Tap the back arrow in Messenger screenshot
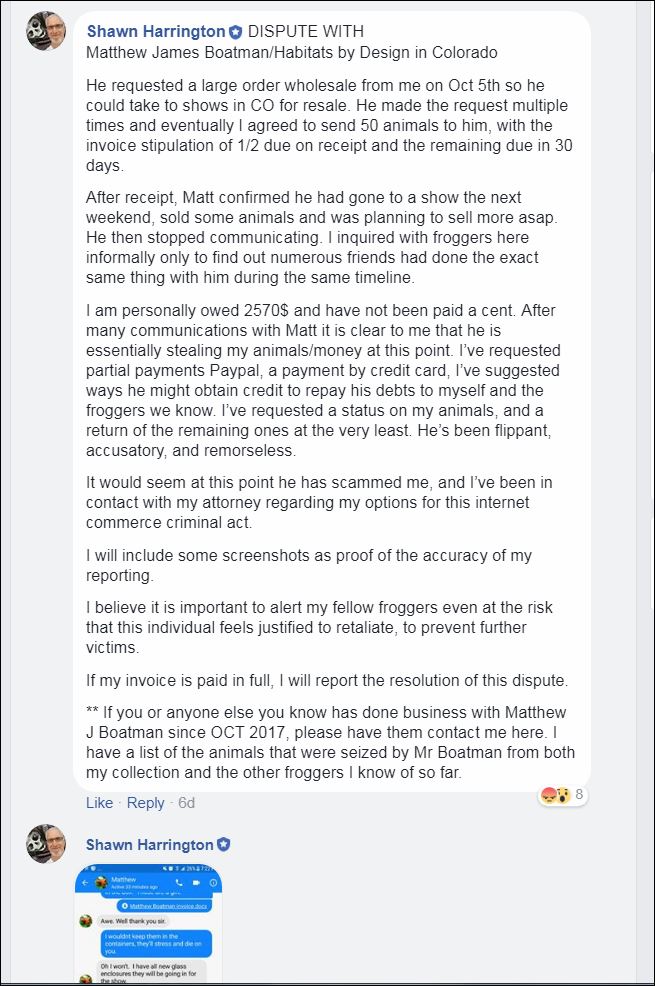The image size is (655, 986). click(85, 883)
